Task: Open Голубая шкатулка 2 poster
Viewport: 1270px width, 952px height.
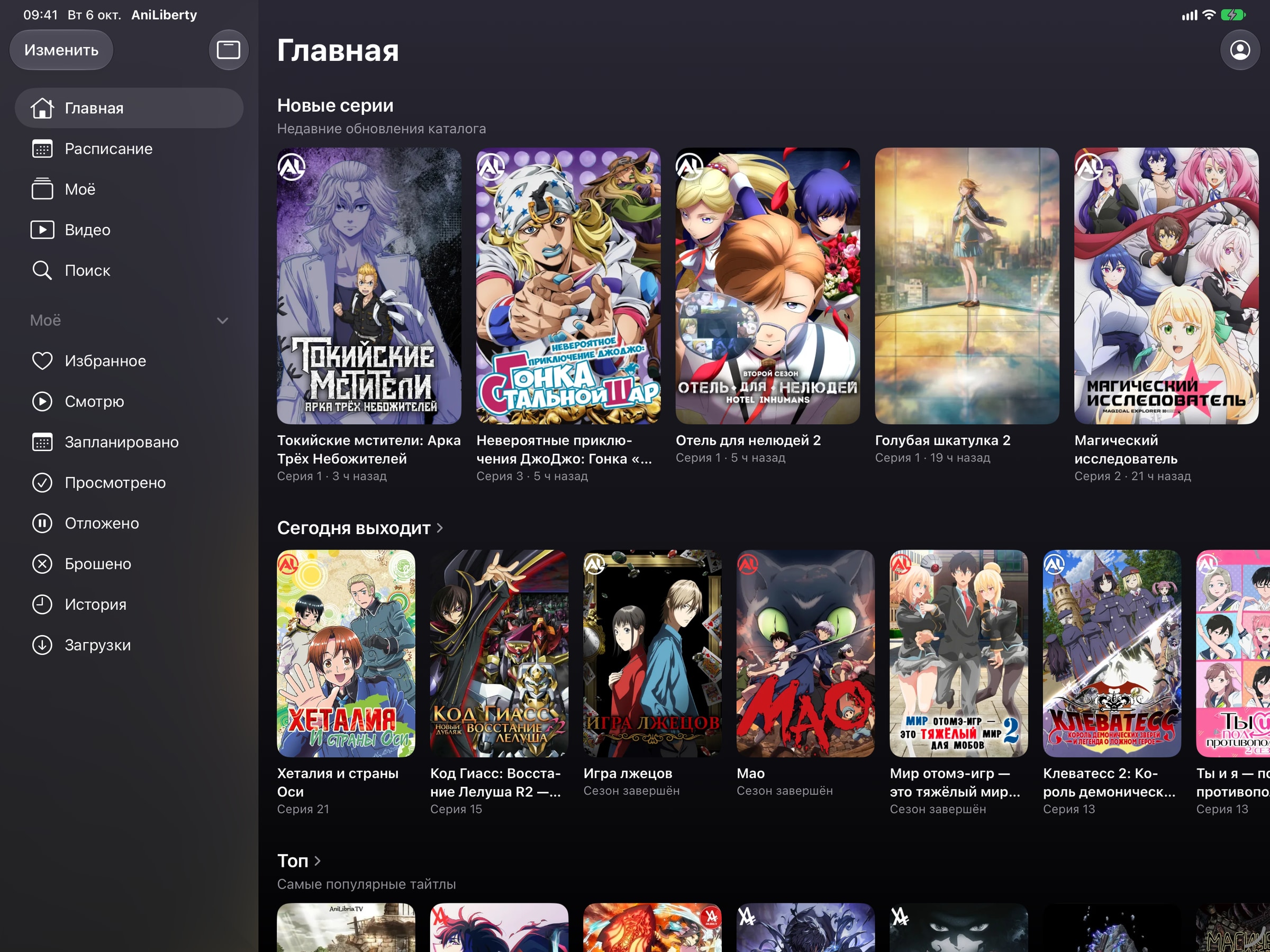Action: pyautogui.click(x=967, y=286)
